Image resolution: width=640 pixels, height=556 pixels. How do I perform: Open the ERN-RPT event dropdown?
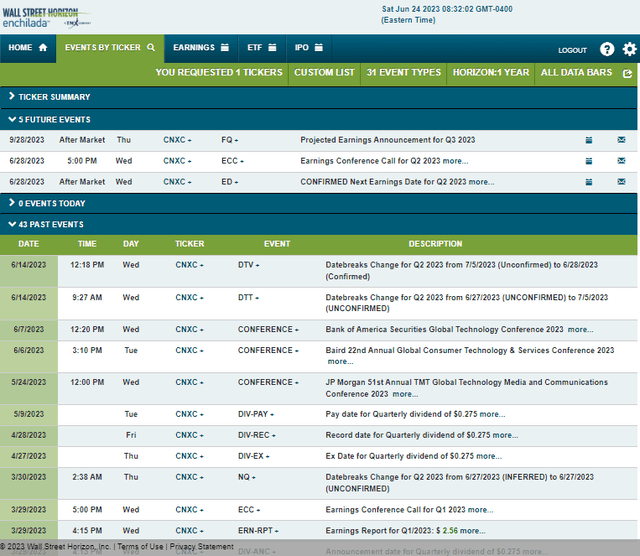coord(258,531)
